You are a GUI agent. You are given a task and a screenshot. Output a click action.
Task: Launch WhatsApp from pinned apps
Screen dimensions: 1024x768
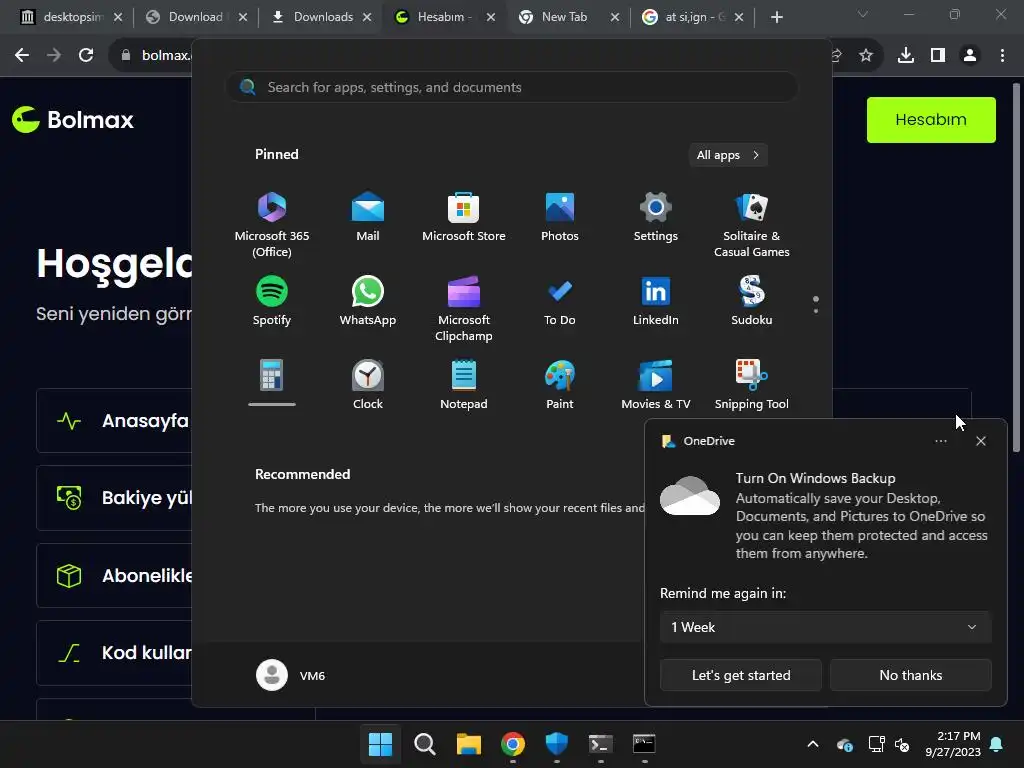coord(368,300)
